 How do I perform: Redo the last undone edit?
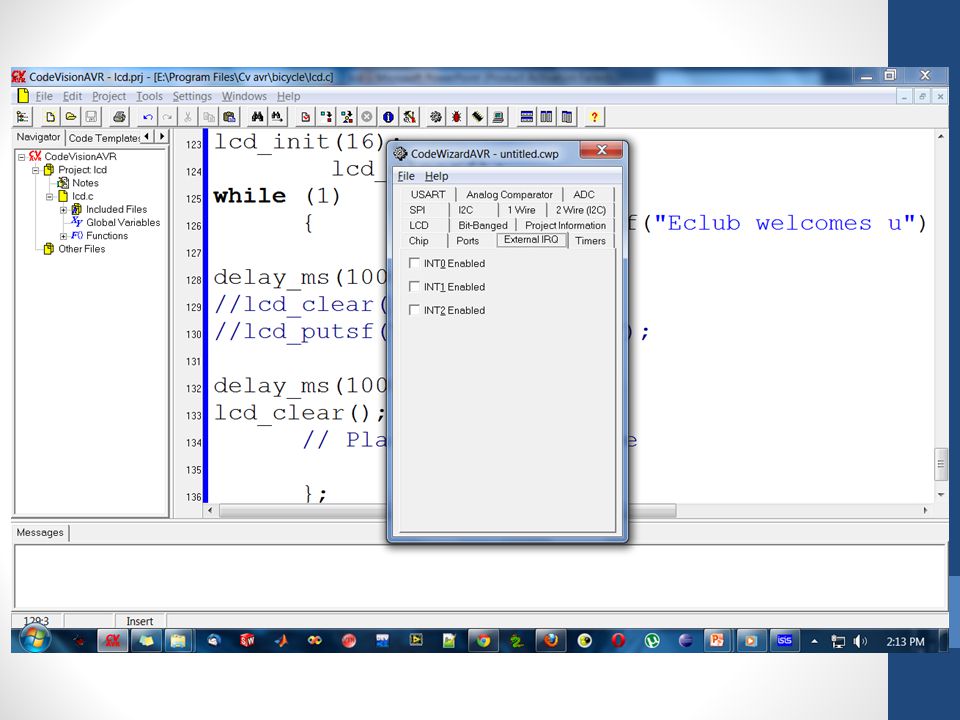(x=167, y=116)
